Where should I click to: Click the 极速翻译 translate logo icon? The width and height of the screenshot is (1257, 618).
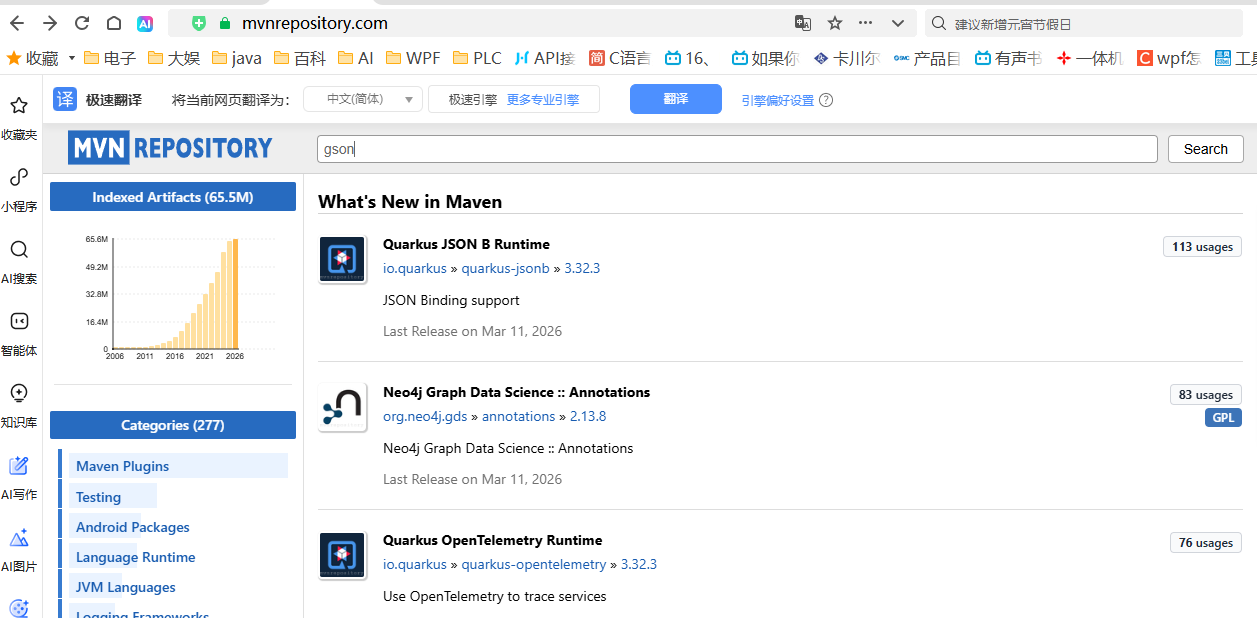pos(65,99)
